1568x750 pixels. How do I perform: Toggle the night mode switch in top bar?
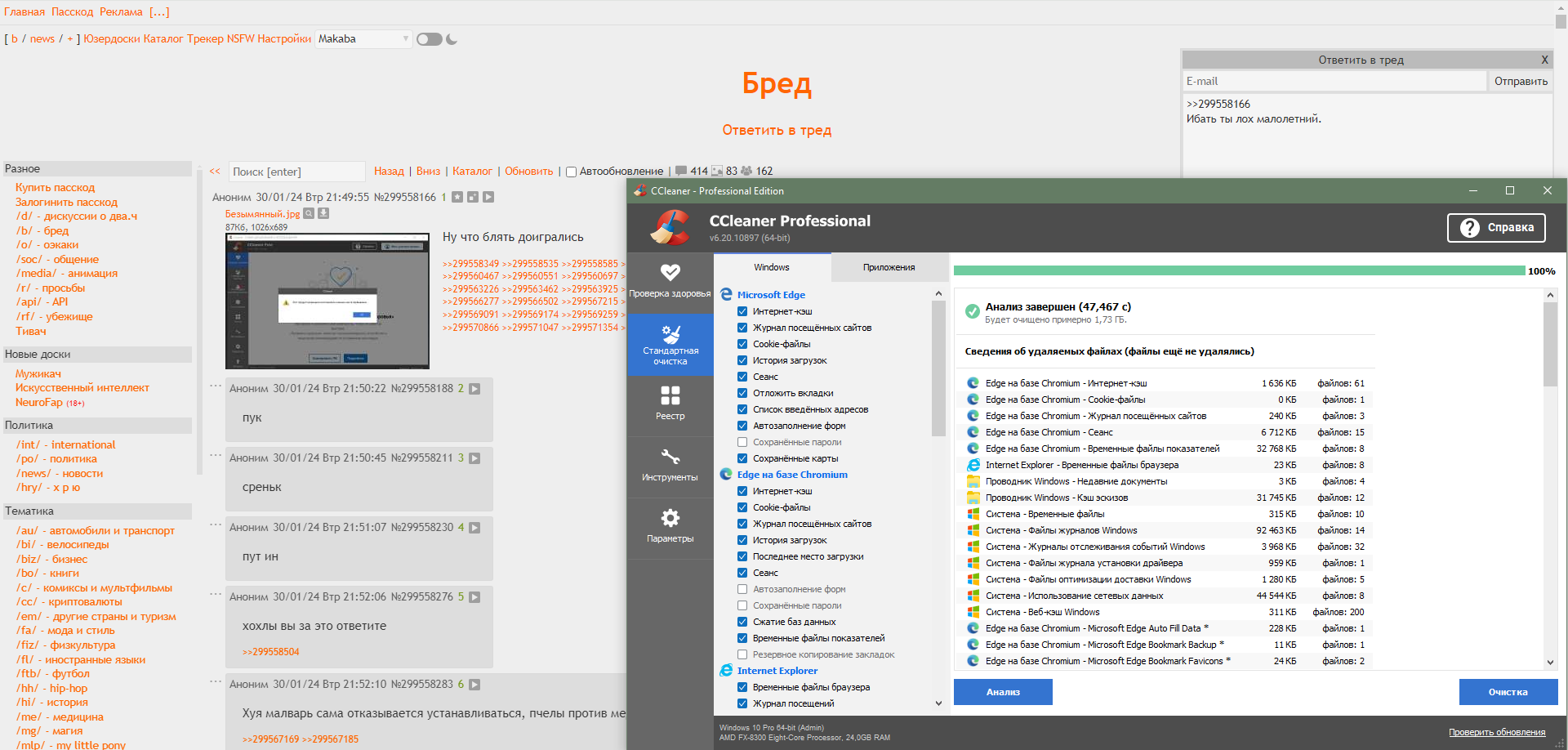point(429,39)
